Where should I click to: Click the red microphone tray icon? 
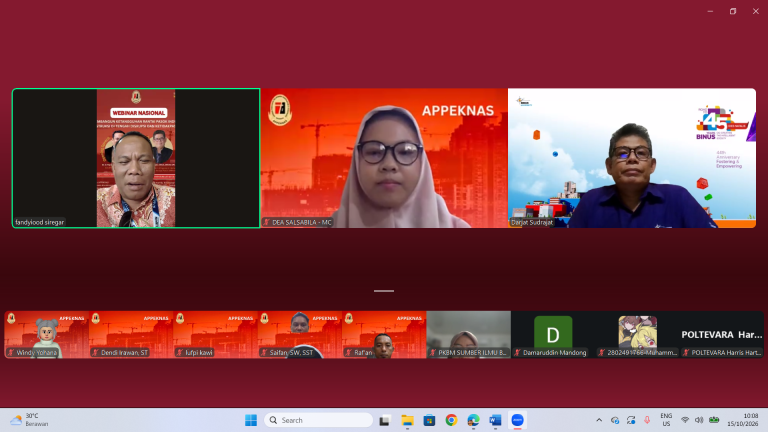click(647, 420)
